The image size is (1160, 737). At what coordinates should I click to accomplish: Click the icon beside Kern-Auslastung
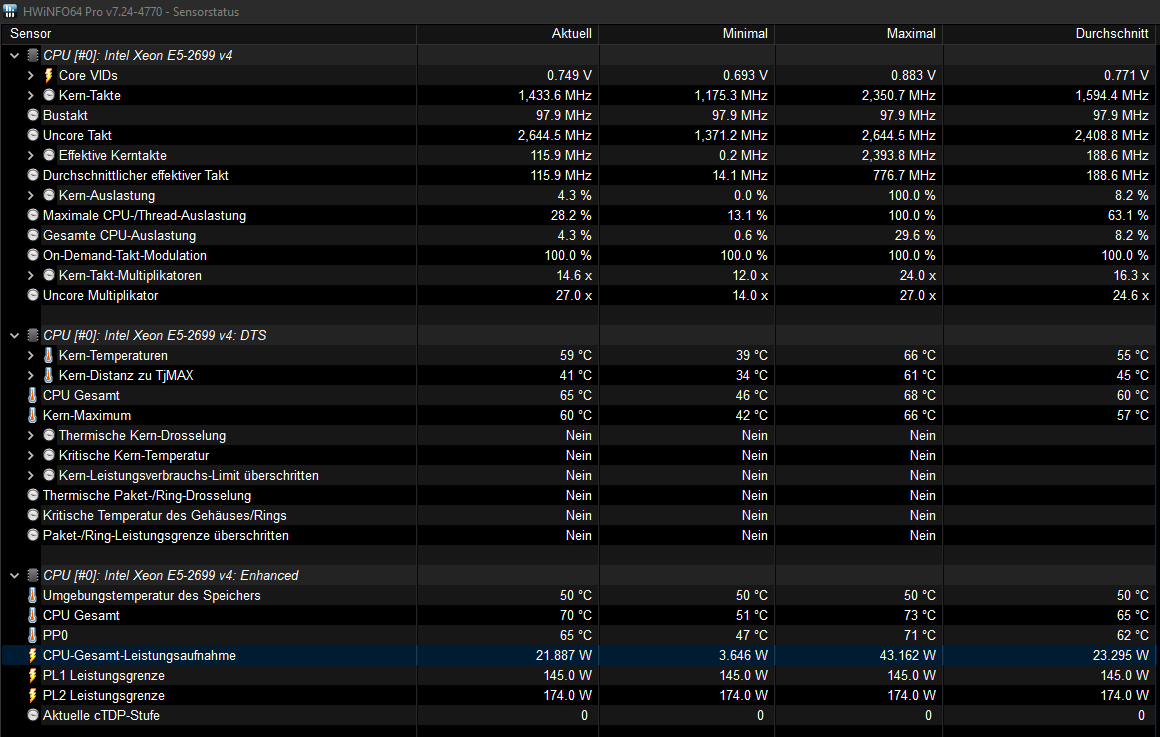(x=49, y=195)
